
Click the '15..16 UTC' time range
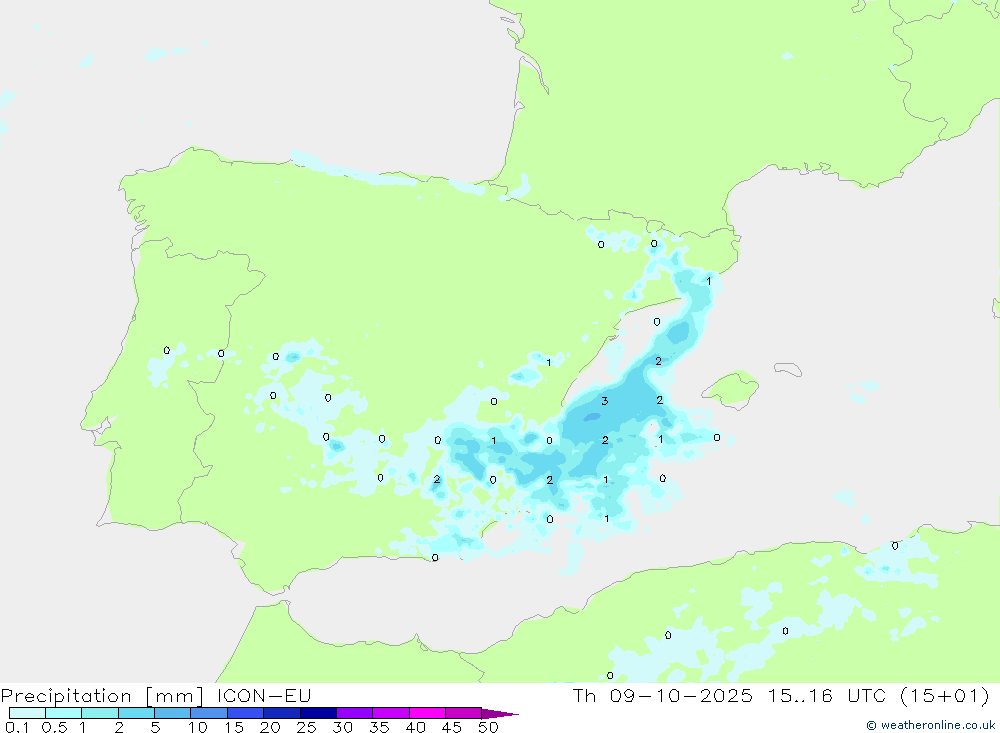coord(828,695)
